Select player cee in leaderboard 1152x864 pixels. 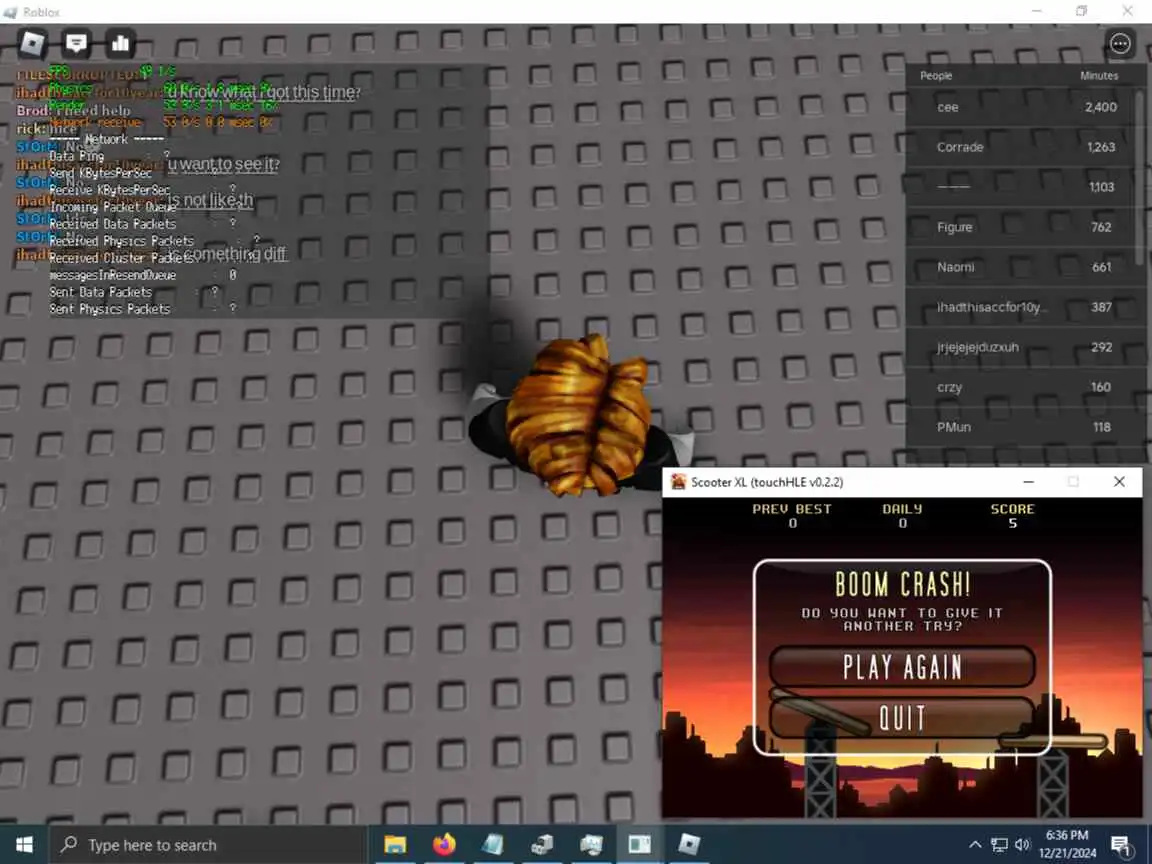click(1021, 107)
